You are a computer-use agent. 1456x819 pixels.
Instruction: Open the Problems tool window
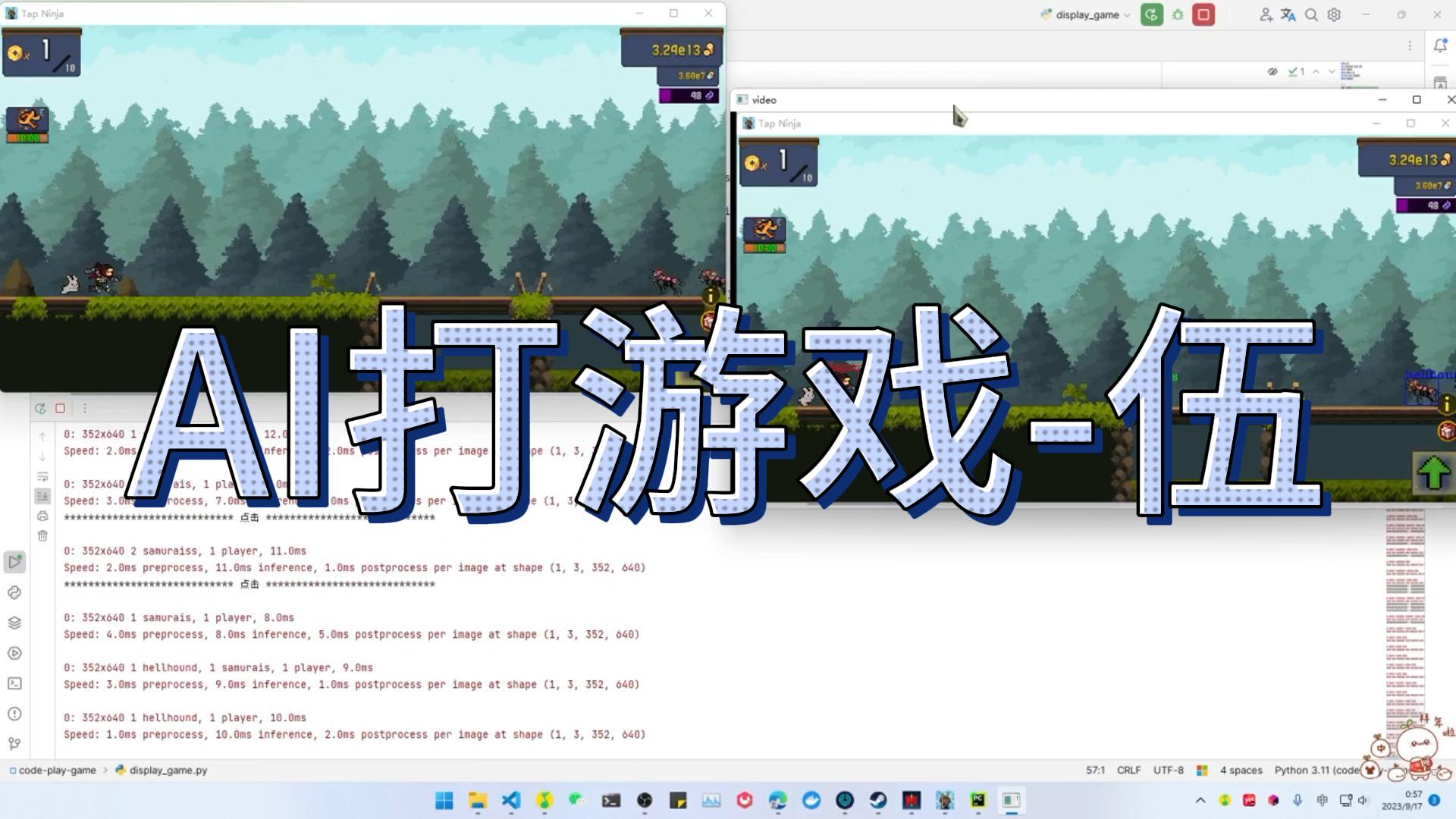tap(14, 714)
